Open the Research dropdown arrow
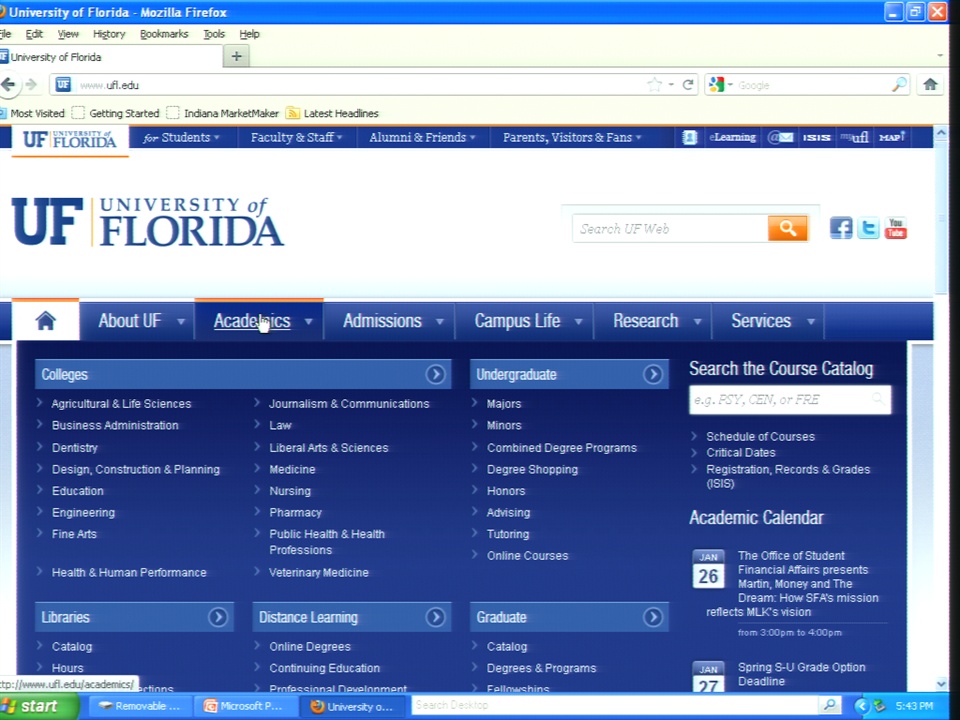The image size is (960, 720). point(697,321)
